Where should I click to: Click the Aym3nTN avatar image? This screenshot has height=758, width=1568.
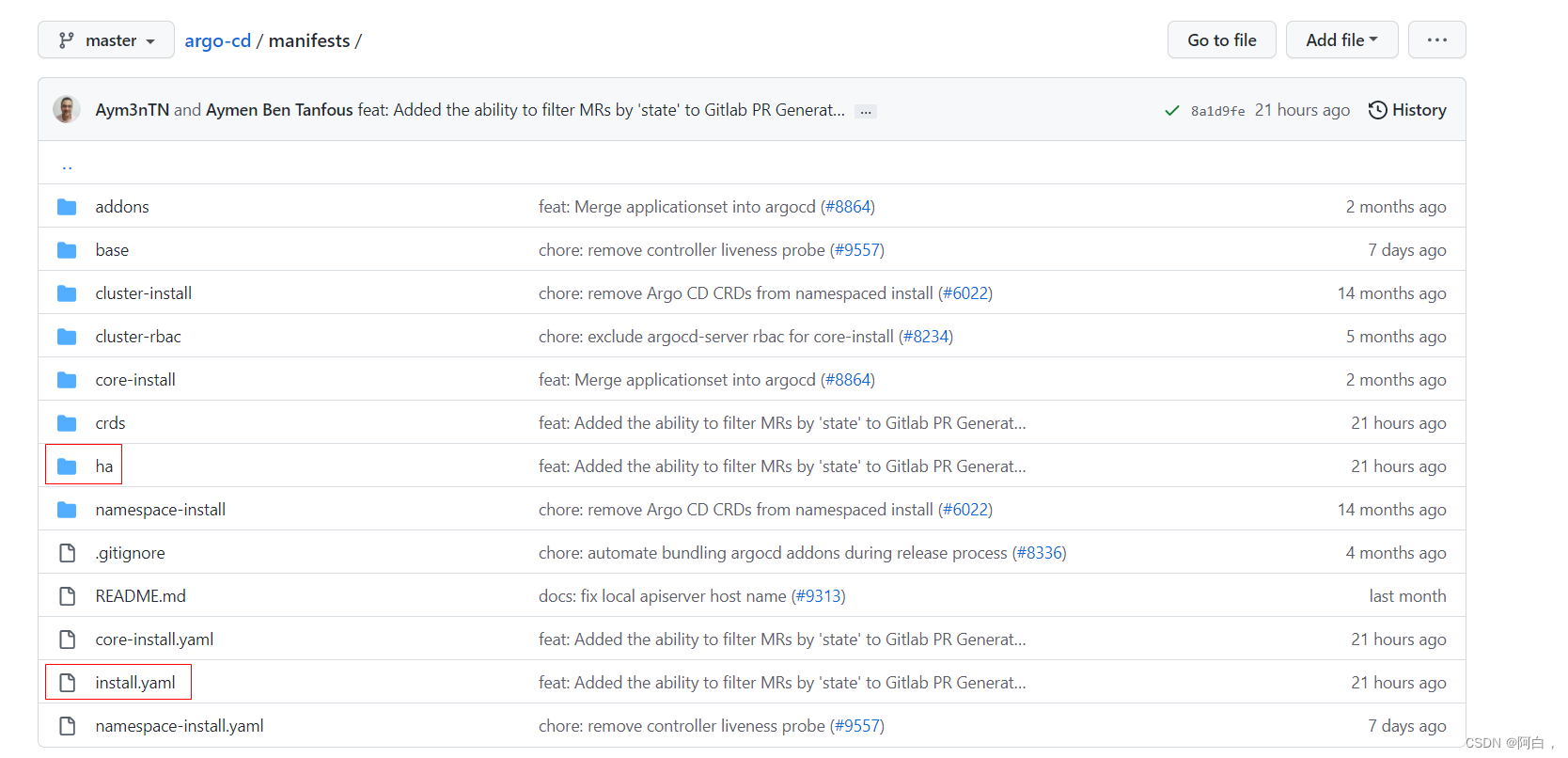(x=66, y=110)
